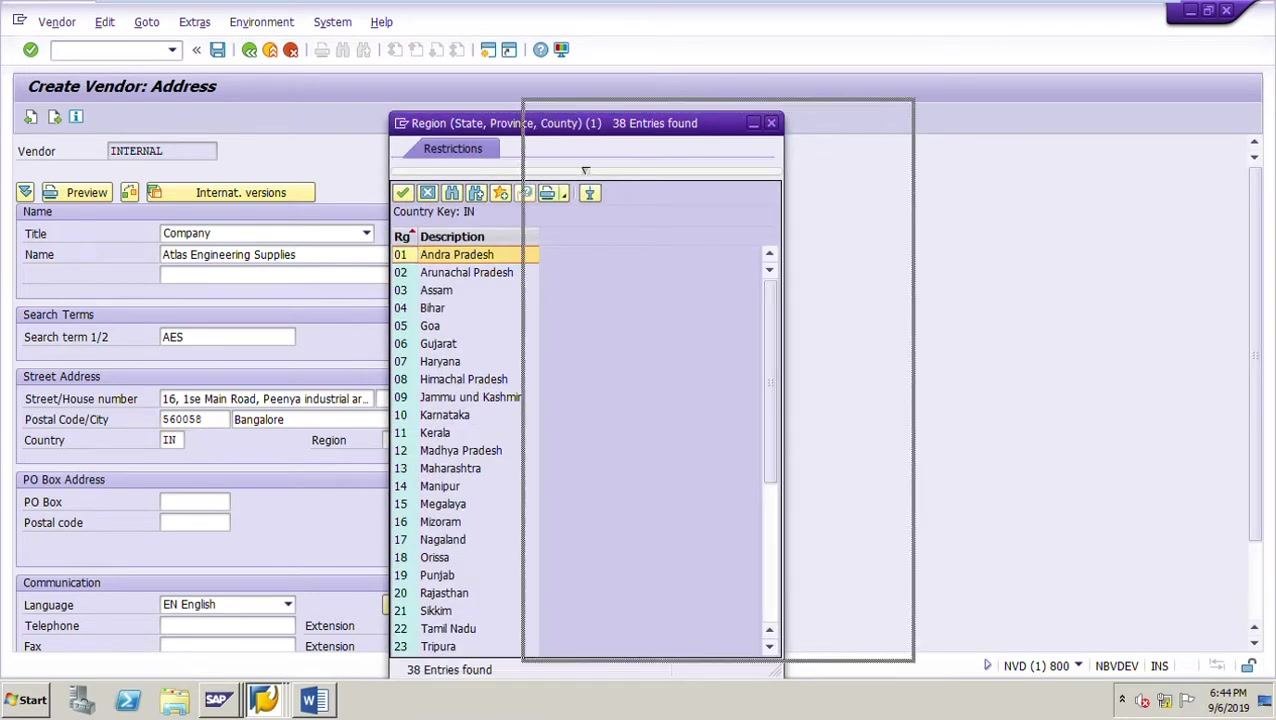
Task: Open the file explorer taskbar icon
Action: click(x=174, y=700)
